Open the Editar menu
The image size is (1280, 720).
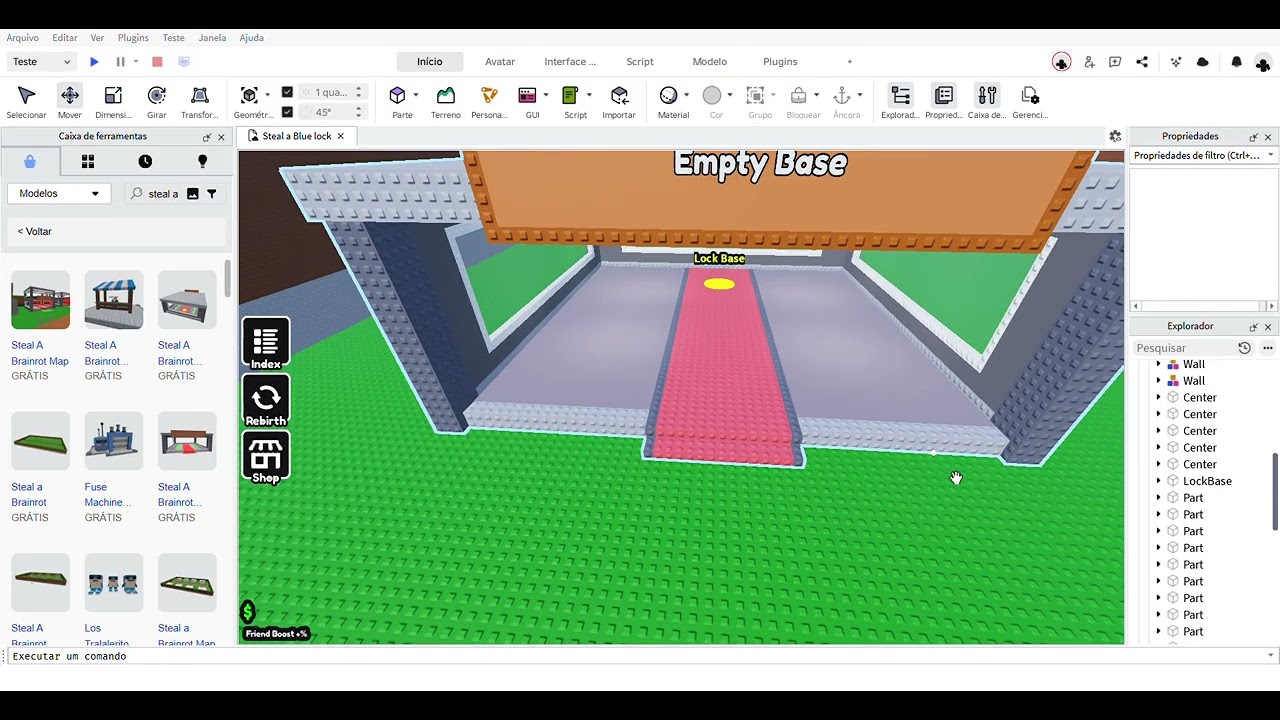coord(65,38)
